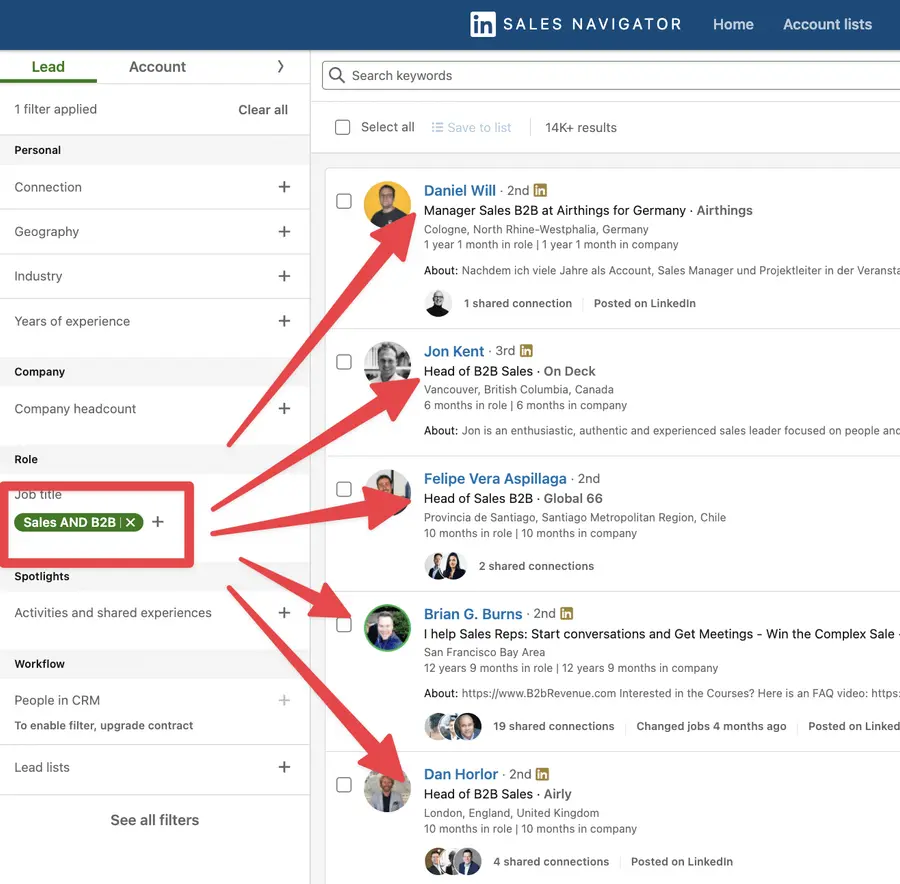Viewport: 900px width, 884px height.
Task: Remove the Sales AND B2B filter via its X icon
Action: pos(129,521)
